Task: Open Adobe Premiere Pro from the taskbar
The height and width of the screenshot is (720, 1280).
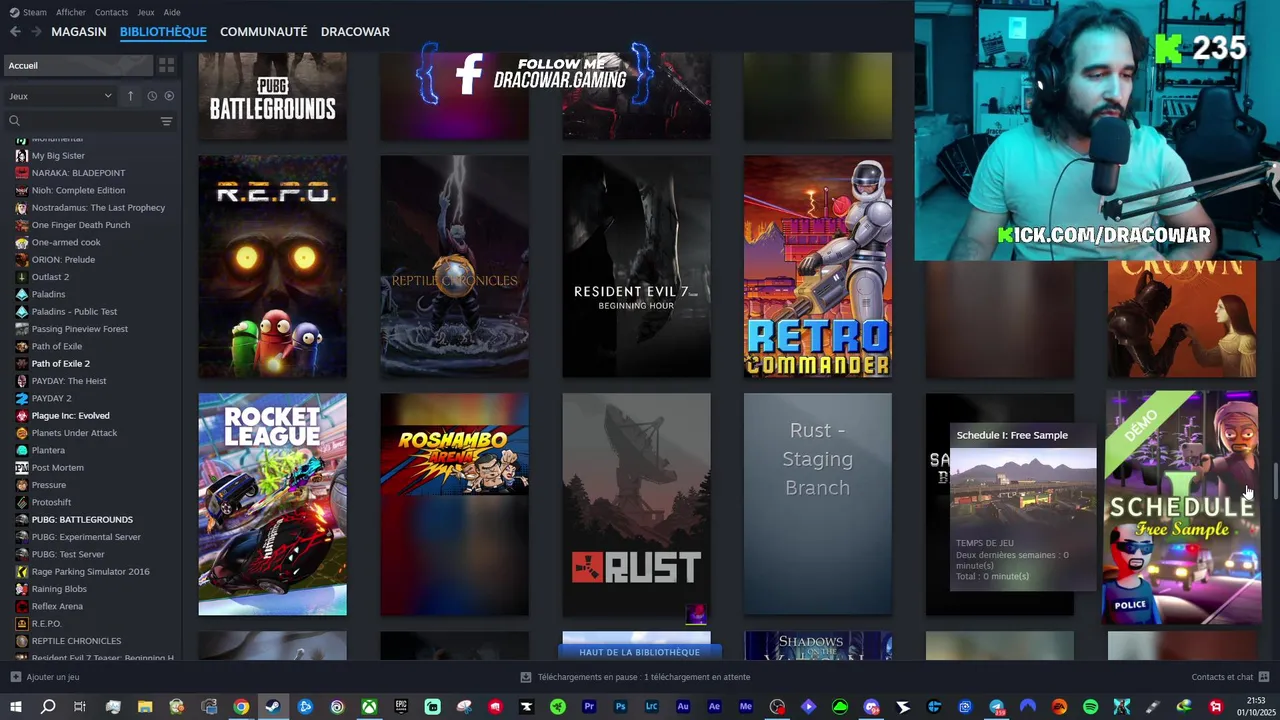Action: [x=589, y=707]
